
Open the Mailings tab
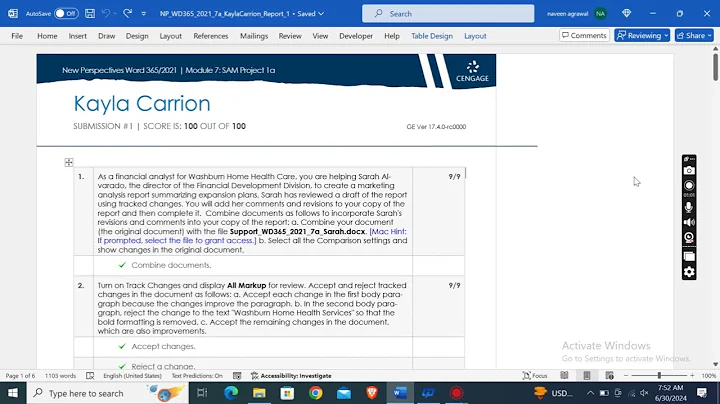coord(254,36)
